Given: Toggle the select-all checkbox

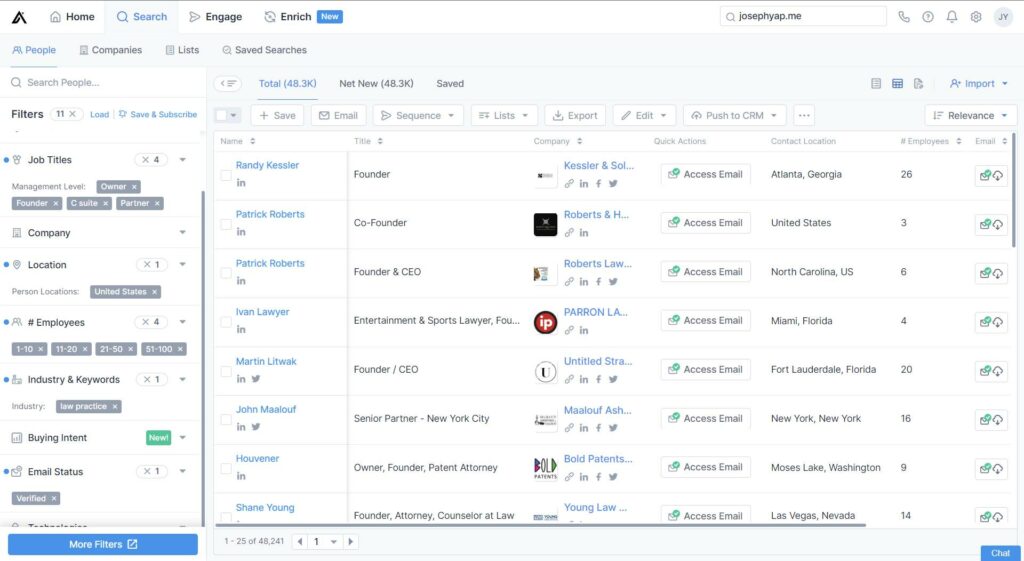Looking at the screenshot, I should click(x=221, y=116).
